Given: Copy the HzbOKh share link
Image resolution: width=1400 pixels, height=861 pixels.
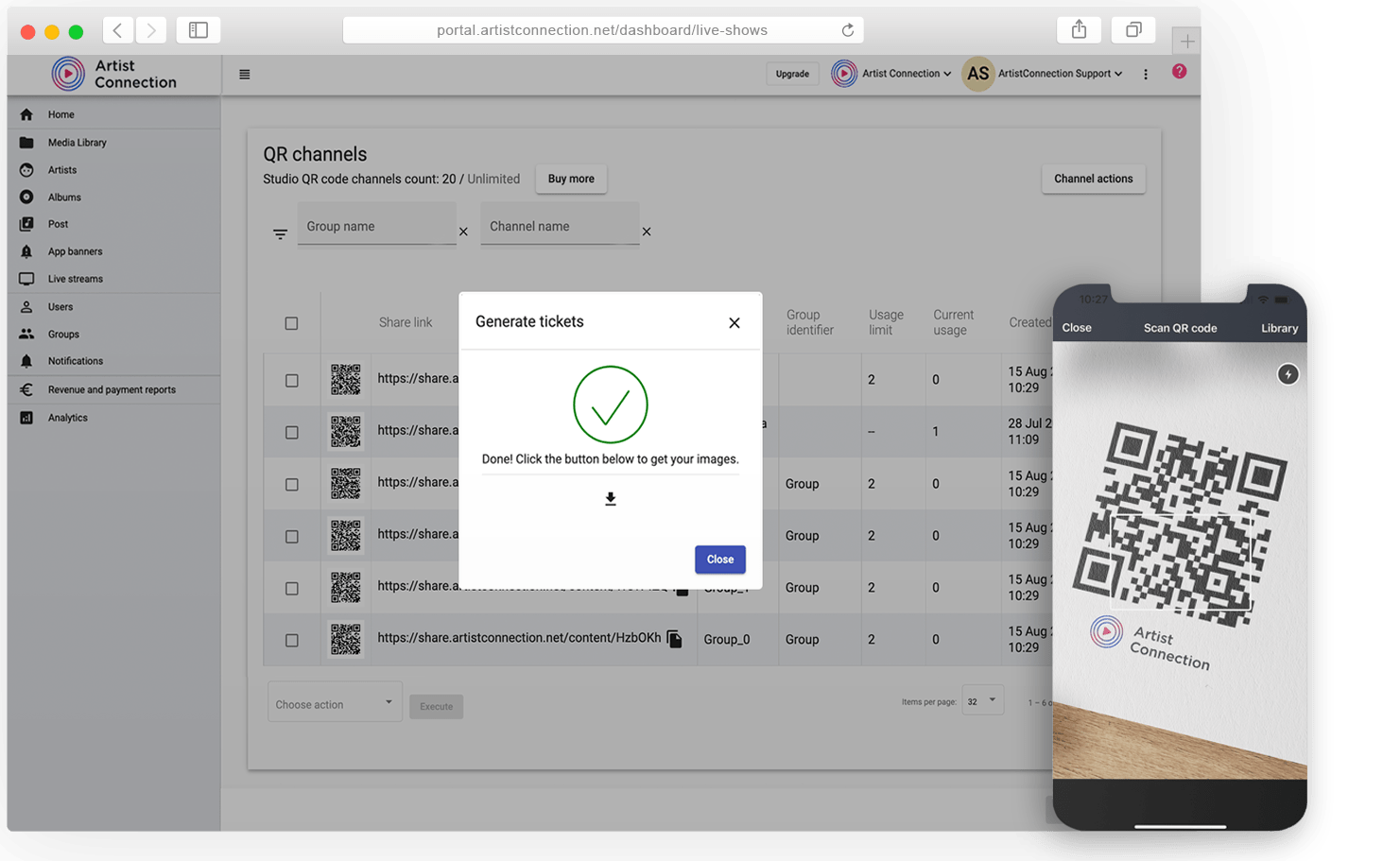Looking at the screenshot, I should pos(674,639).
